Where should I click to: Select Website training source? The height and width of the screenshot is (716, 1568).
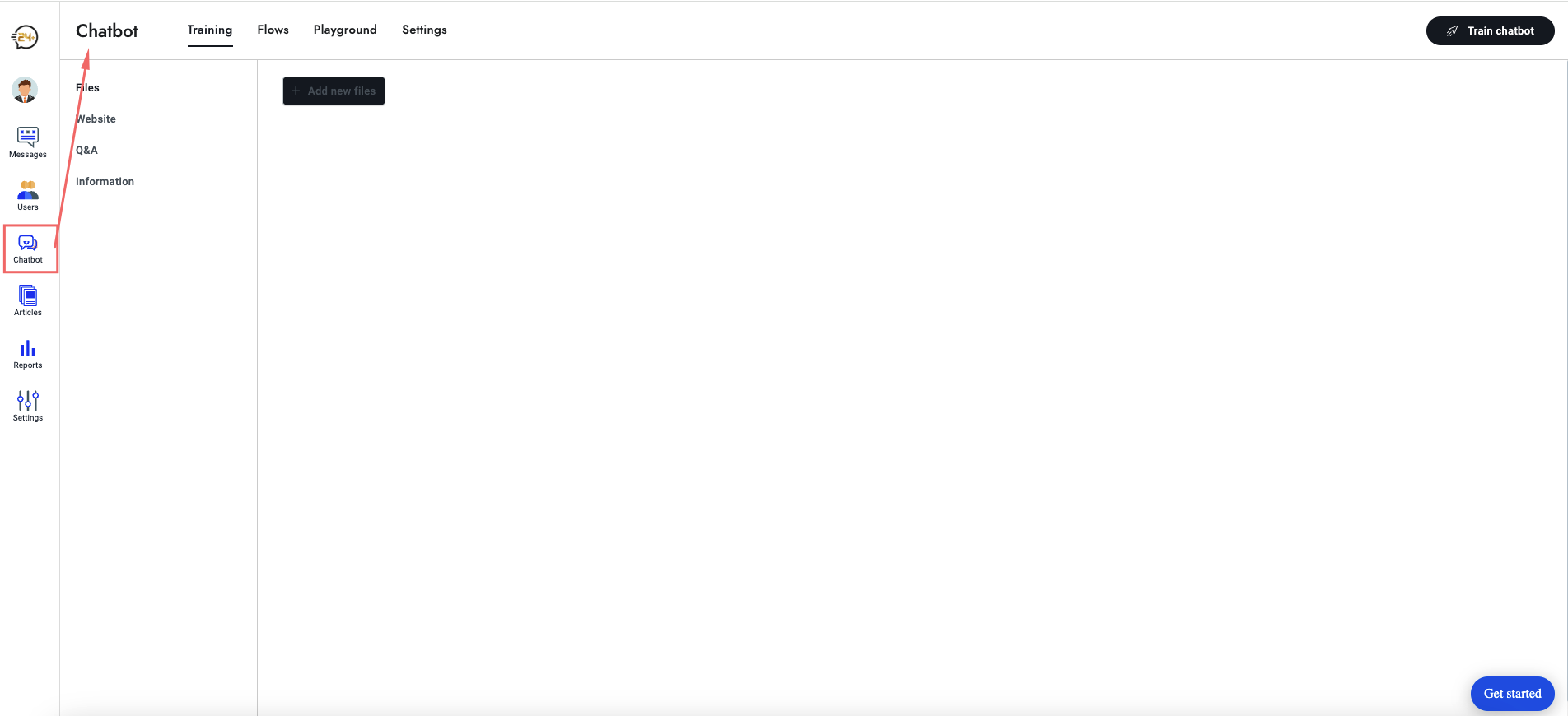pyautogui.click(x=96, y=119)
